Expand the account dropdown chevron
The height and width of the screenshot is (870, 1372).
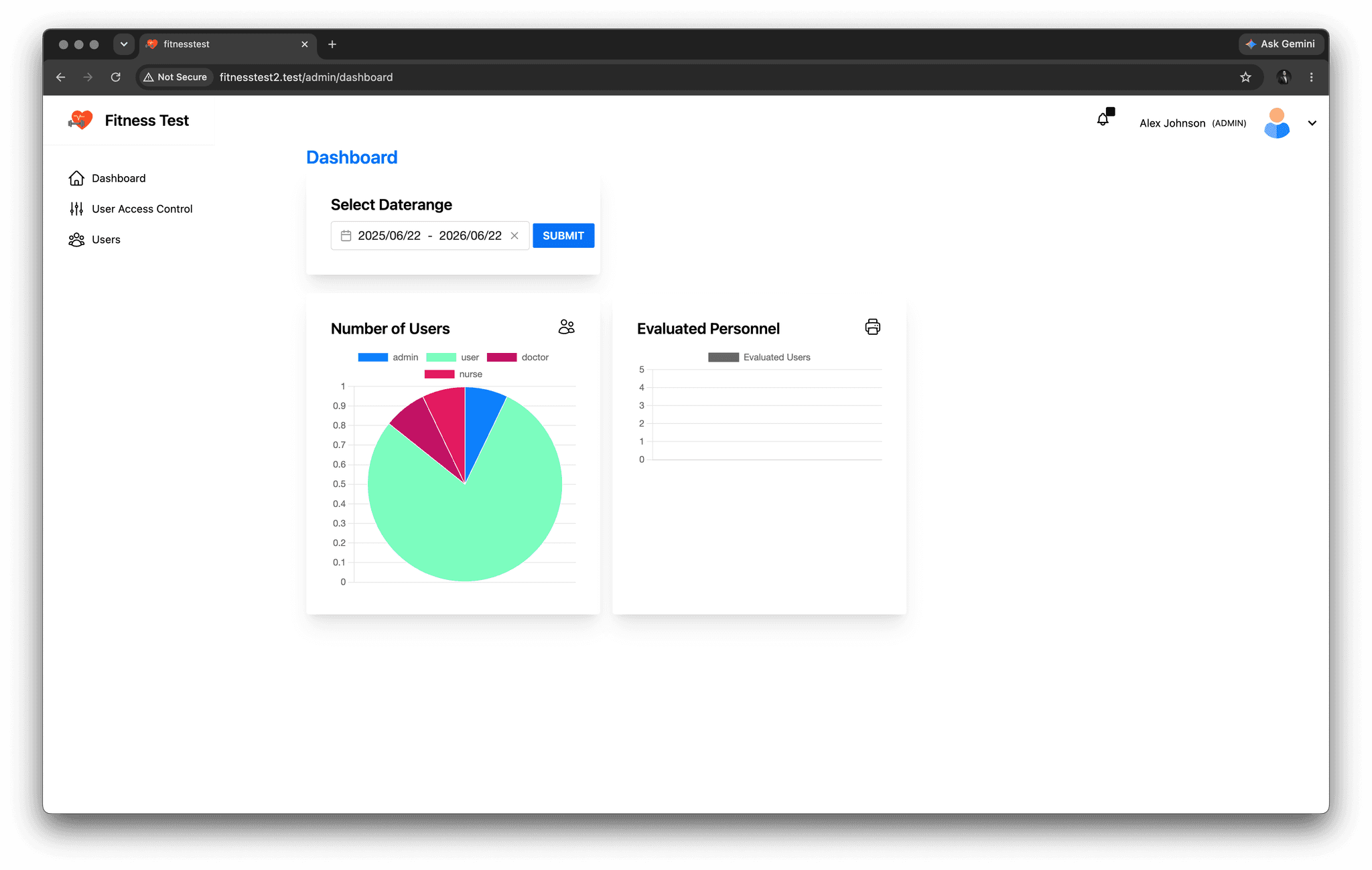point(1312,123)
